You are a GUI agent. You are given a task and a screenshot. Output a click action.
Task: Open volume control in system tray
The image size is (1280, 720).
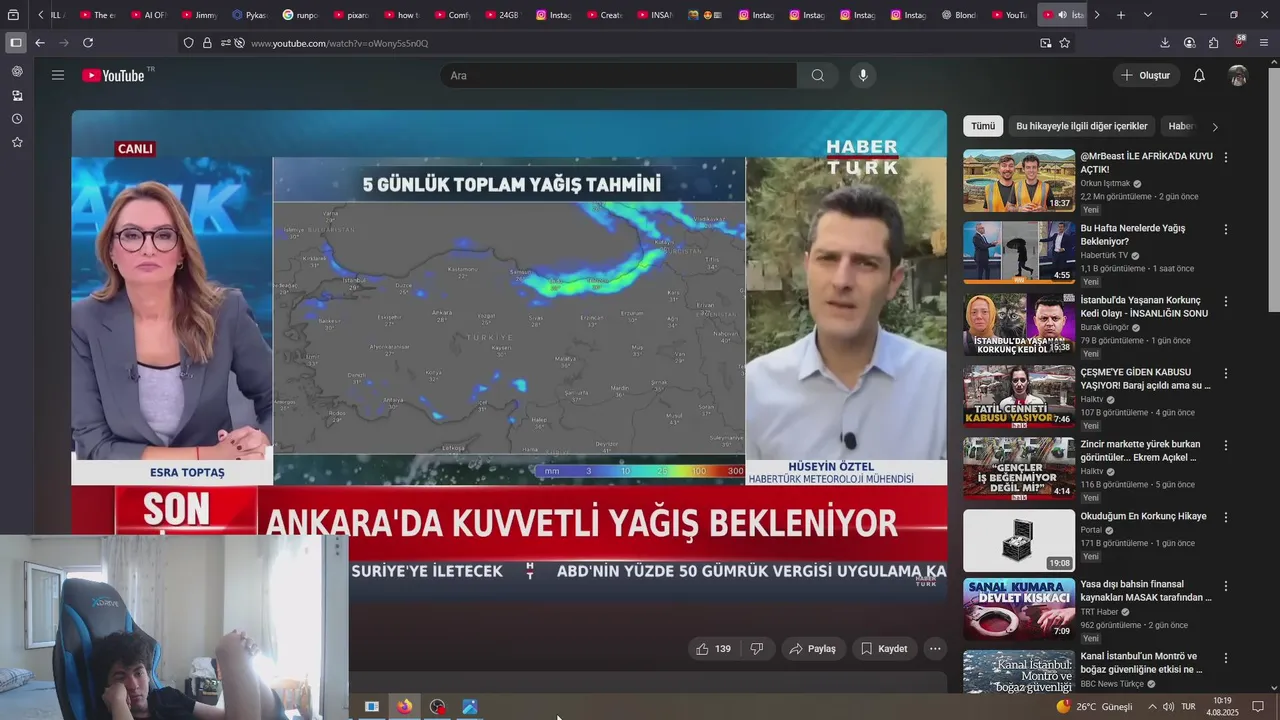point(1168,707)
